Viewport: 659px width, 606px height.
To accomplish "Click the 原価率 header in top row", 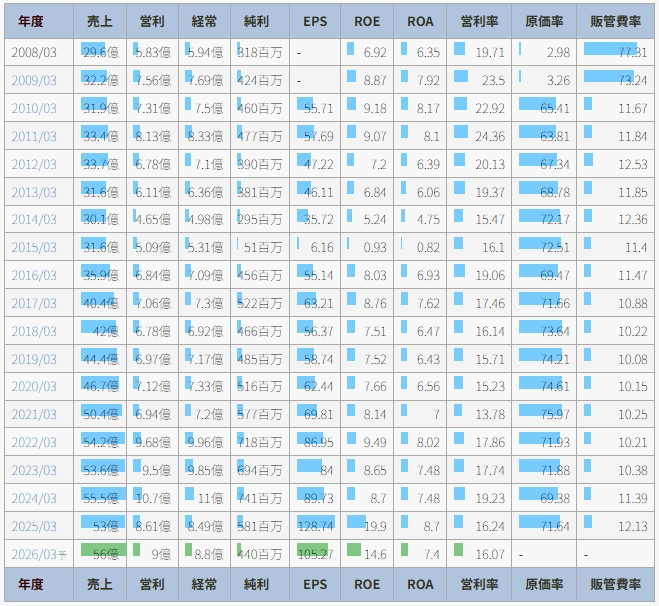I will click(545, 21).
